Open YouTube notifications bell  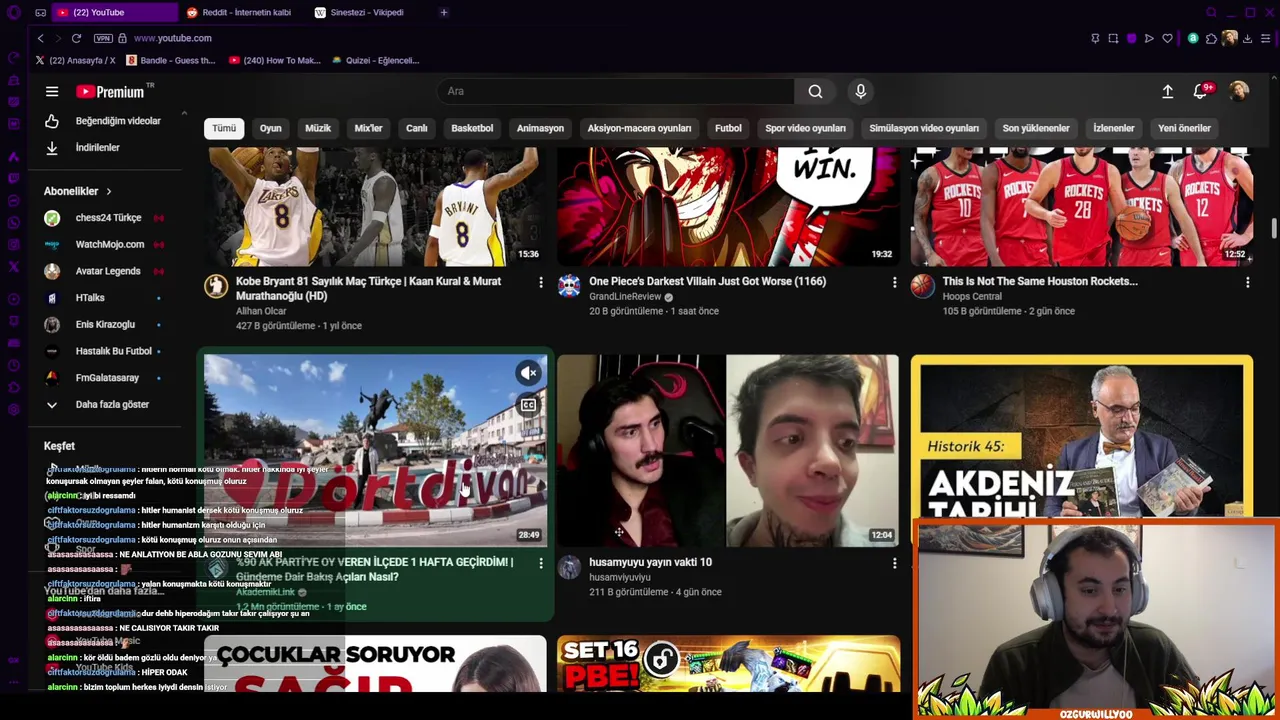pos(1201,91)
